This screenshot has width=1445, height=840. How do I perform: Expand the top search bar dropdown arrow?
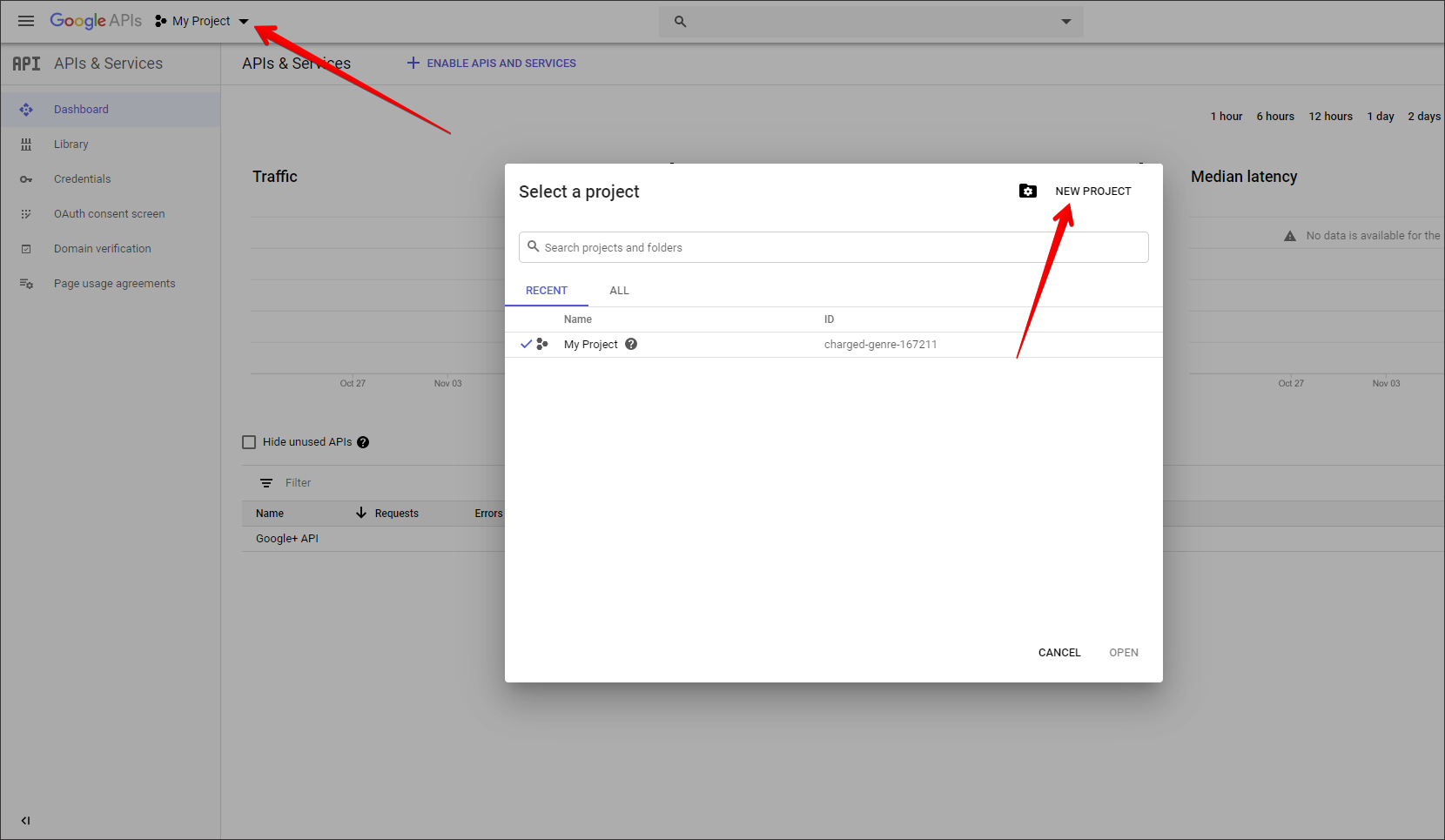click(1066, 22)
